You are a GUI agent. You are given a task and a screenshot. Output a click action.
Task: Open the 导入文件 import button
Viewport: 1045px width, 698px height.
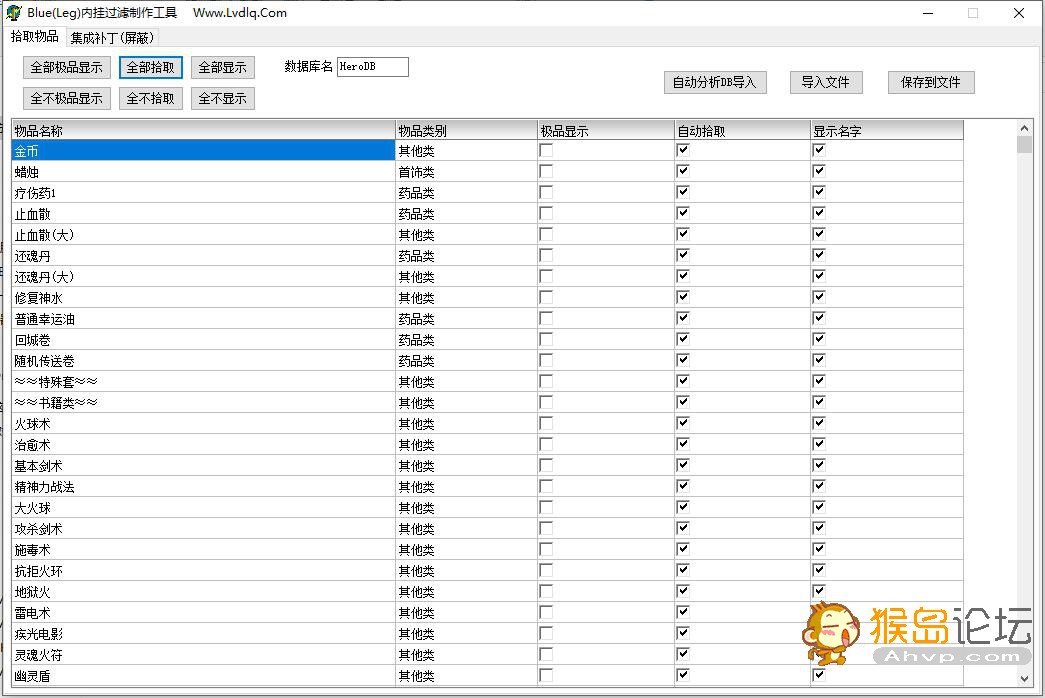(x=825, y=83)
